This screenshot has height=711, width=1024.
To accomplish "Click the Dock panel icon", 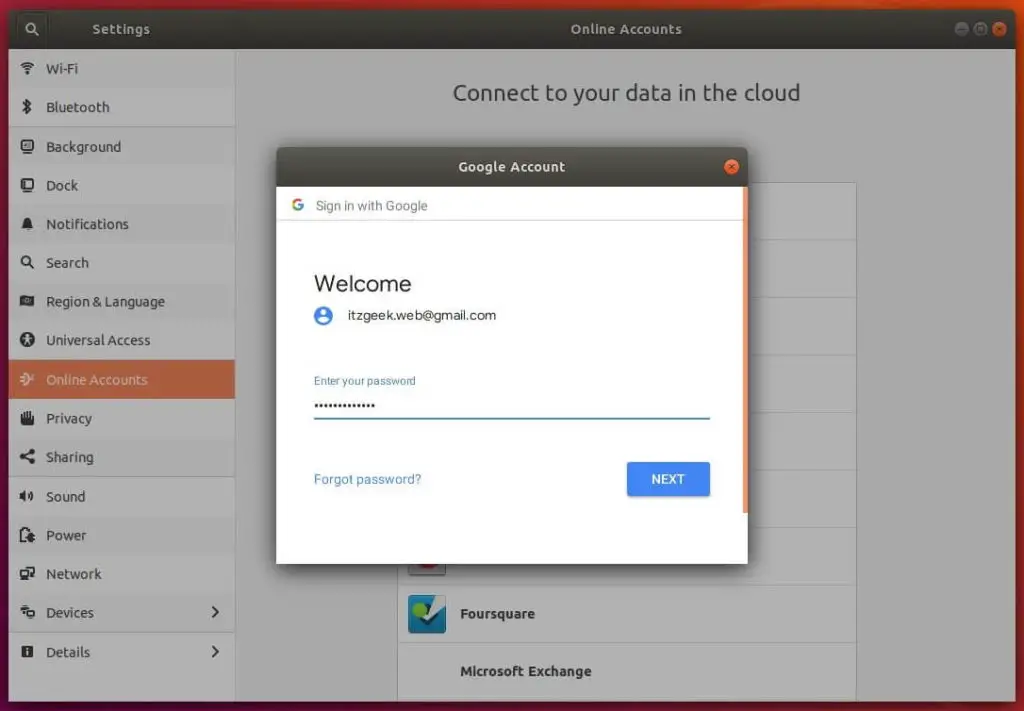I will pos(27,185).
